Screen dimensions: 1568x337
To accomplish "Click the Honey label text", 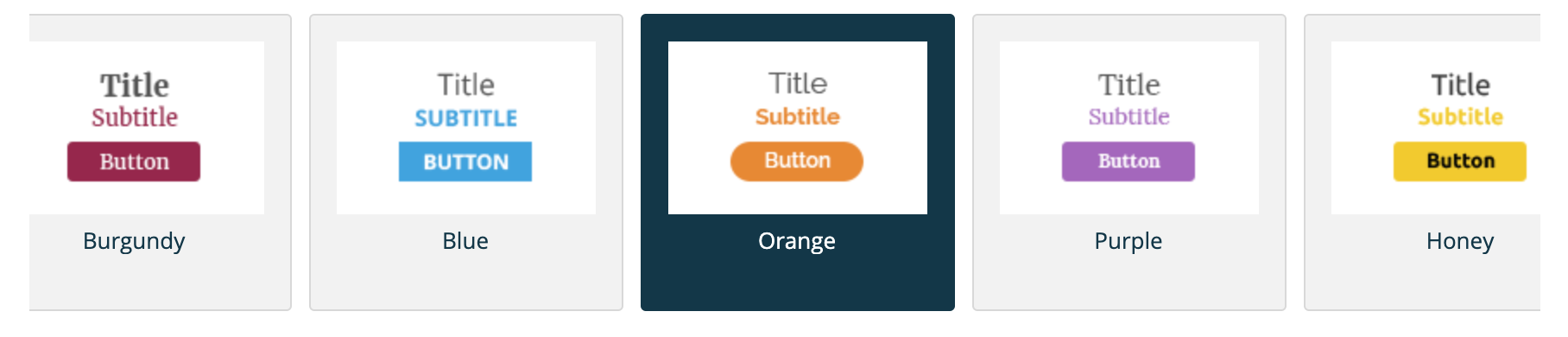I will 1460,241.
